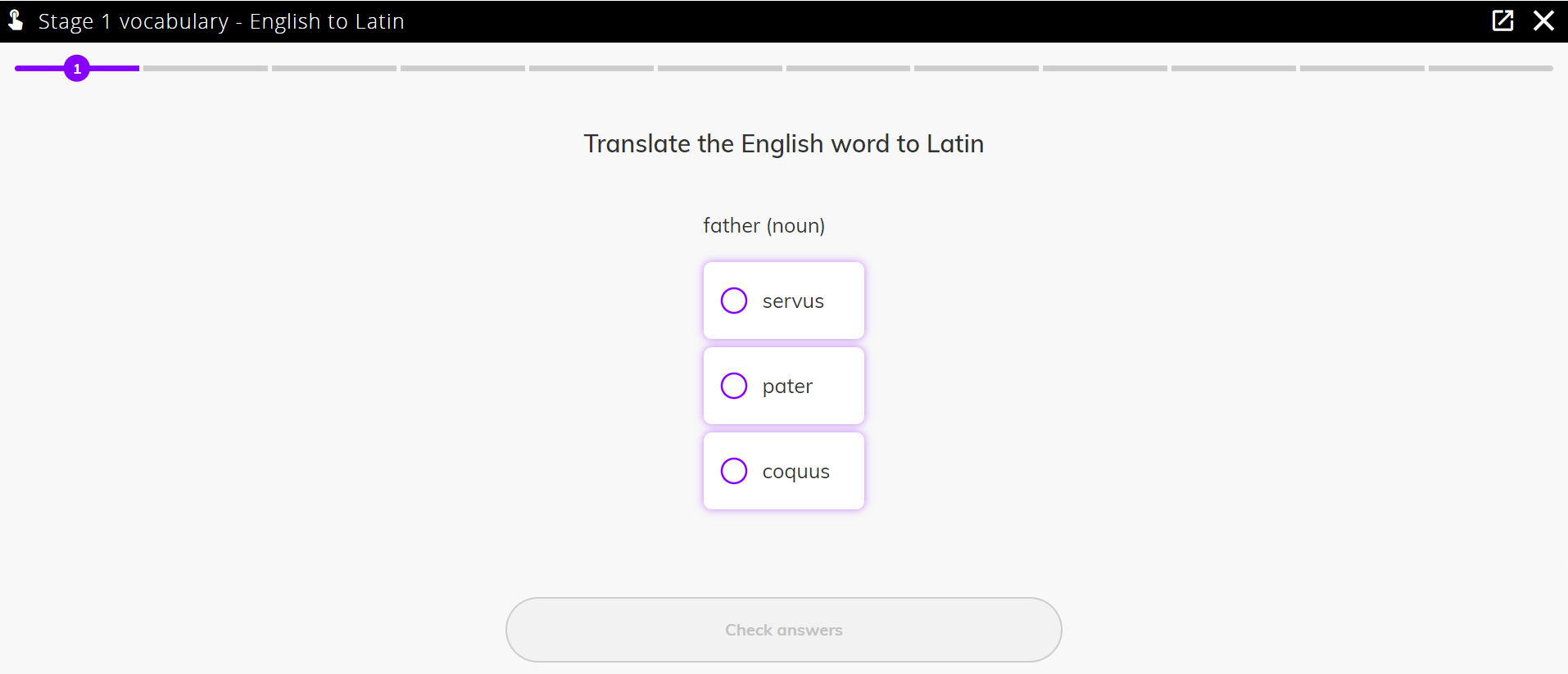Jump to the last progress bar segment

1491,69
